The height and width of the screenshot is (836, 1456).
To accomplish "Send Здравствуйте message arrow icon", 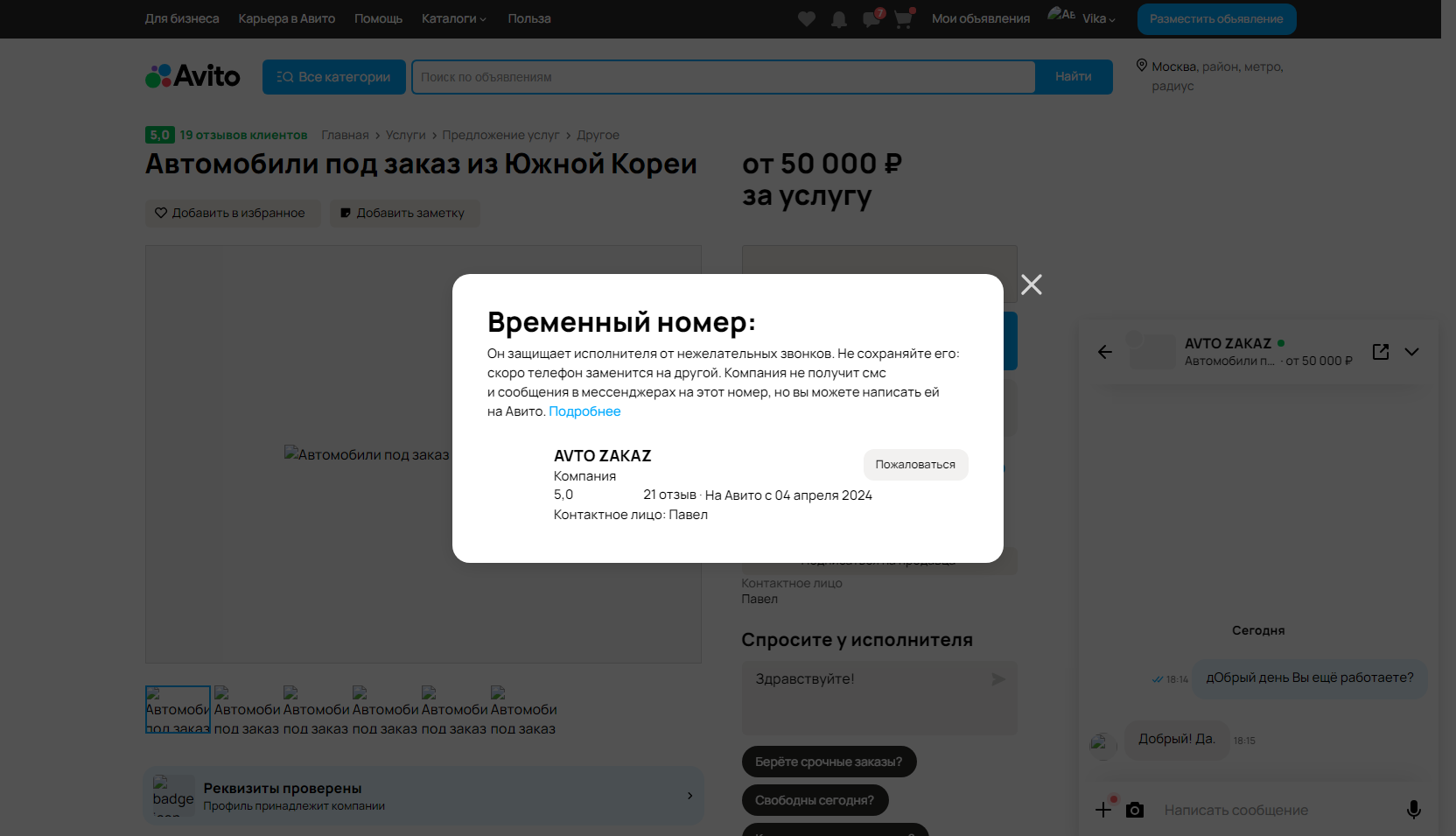I will 997,679.
